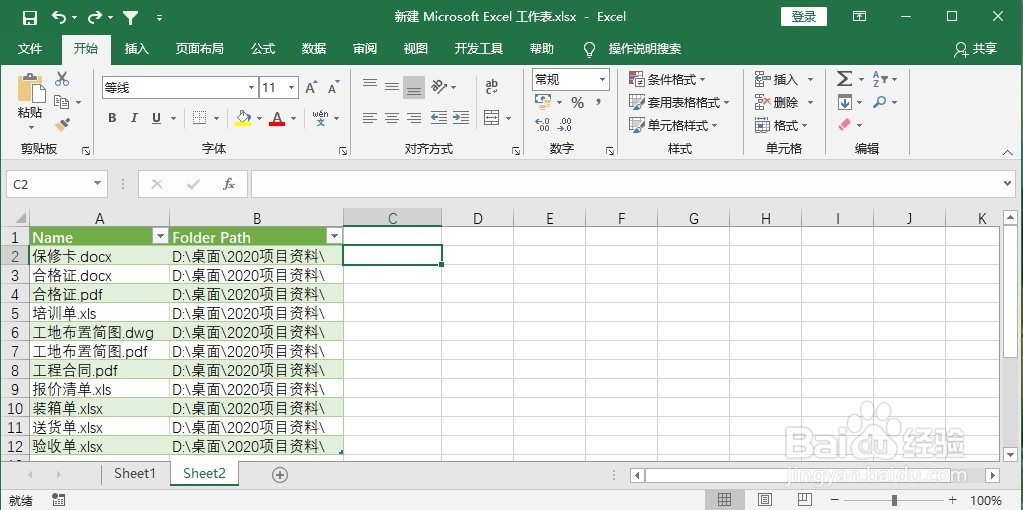This screenshot has height=510, width=1023.
Task: Click the Fill down arrow icon
Action: [845, 102]
